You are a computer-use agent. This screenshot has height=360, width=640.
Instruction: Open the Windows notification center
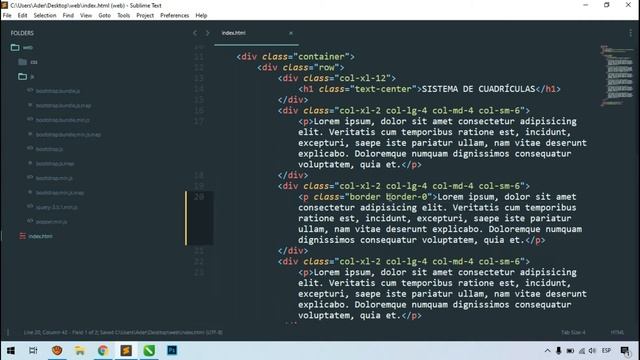[x=625, y=351]
